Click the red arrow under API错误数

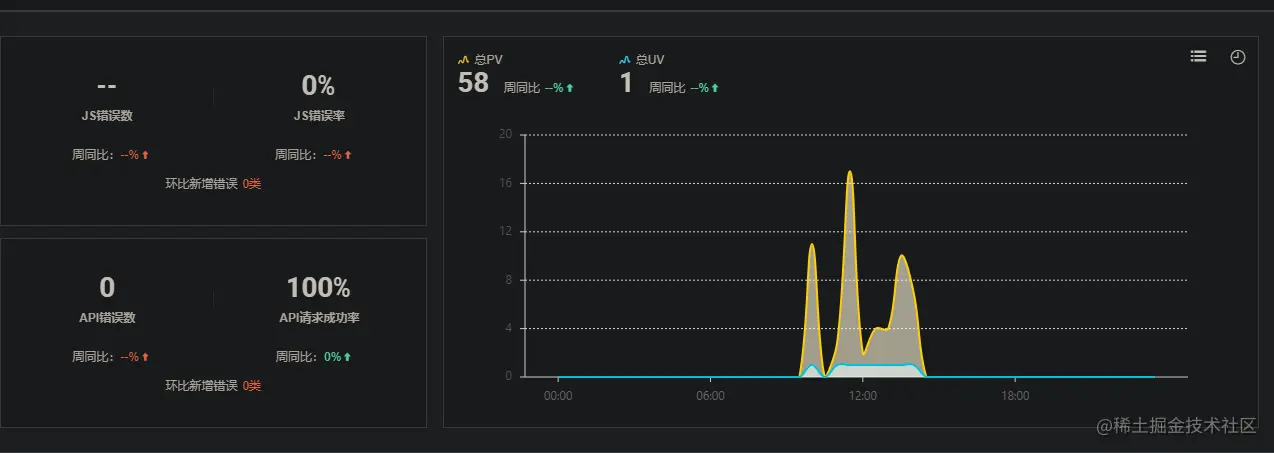click(x=145, y=357)
